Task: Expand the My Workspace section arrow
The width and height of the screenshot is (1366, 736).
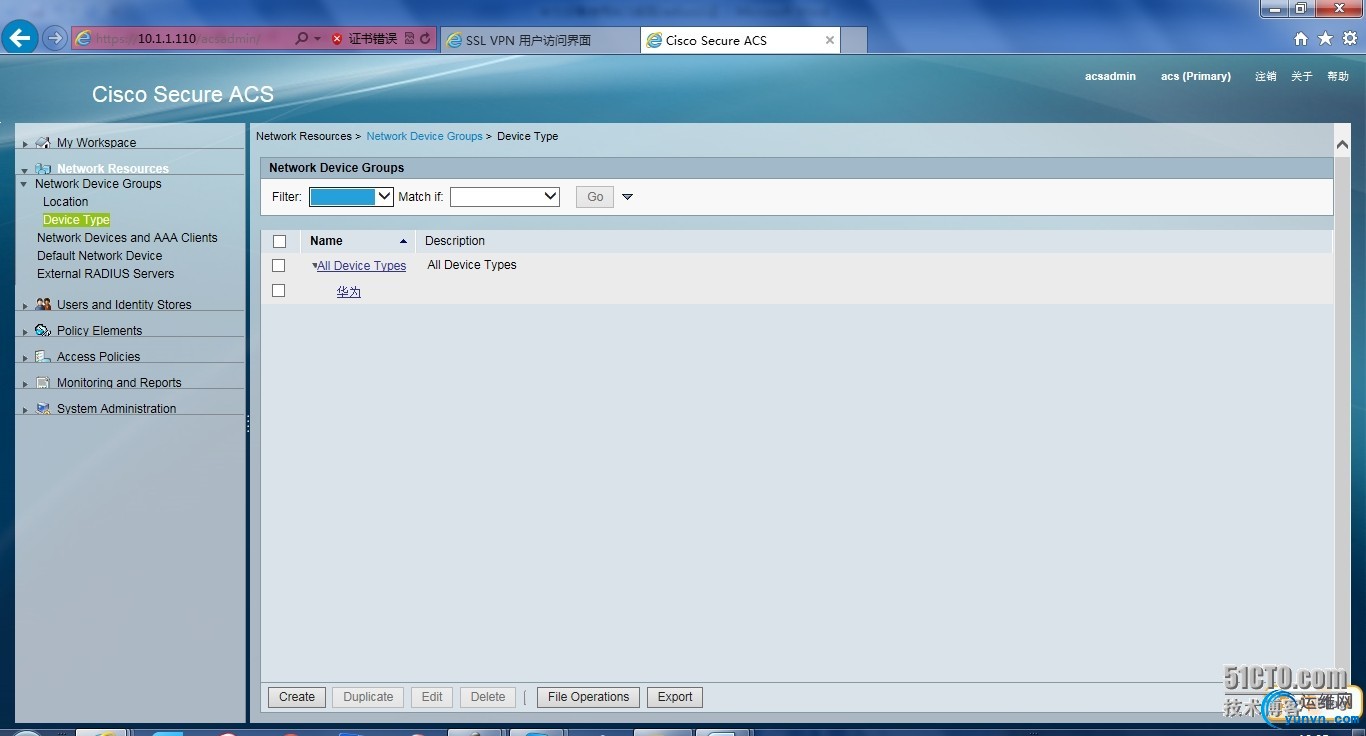Action: 25,144
